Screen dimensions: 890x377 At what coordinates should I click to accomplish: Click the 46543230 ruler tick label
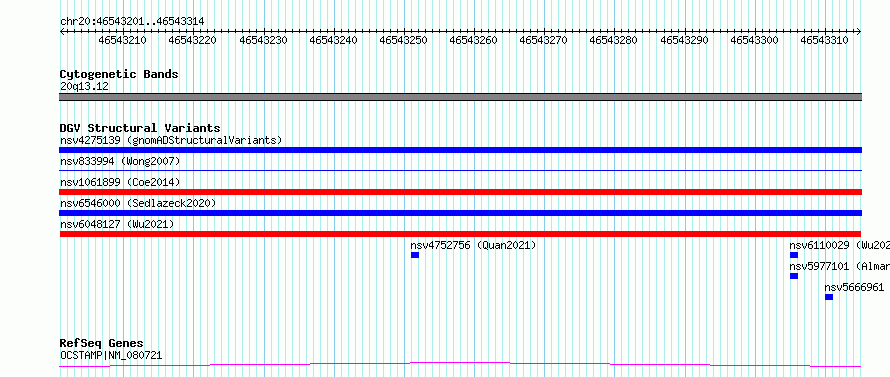(263, 40)
